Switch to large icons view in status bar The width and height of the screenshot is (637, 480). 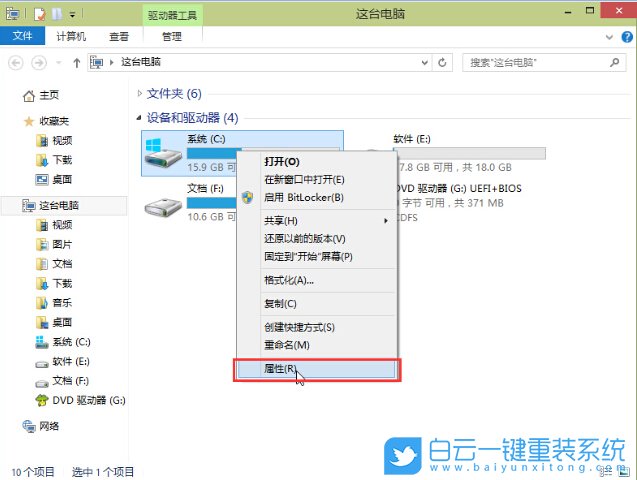[x=623, y=471]
